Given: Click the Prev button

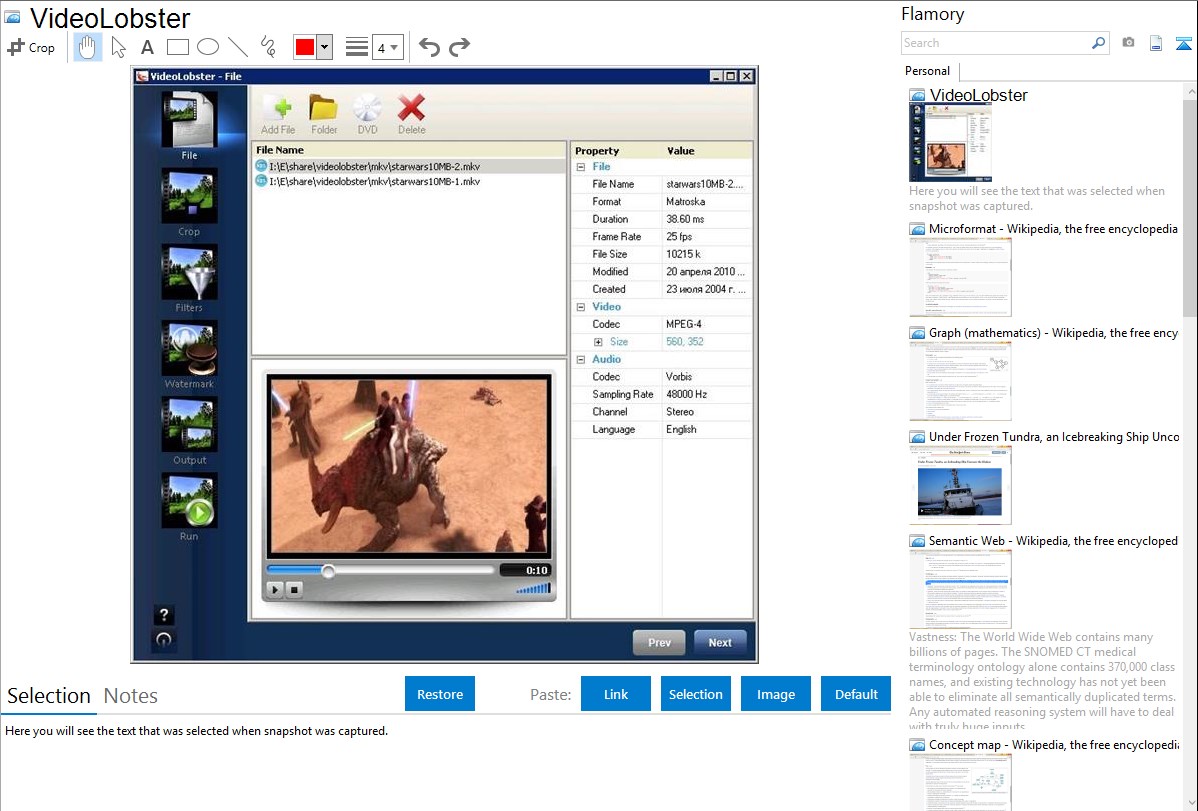Looking at the screenshot, I should 659,642.
